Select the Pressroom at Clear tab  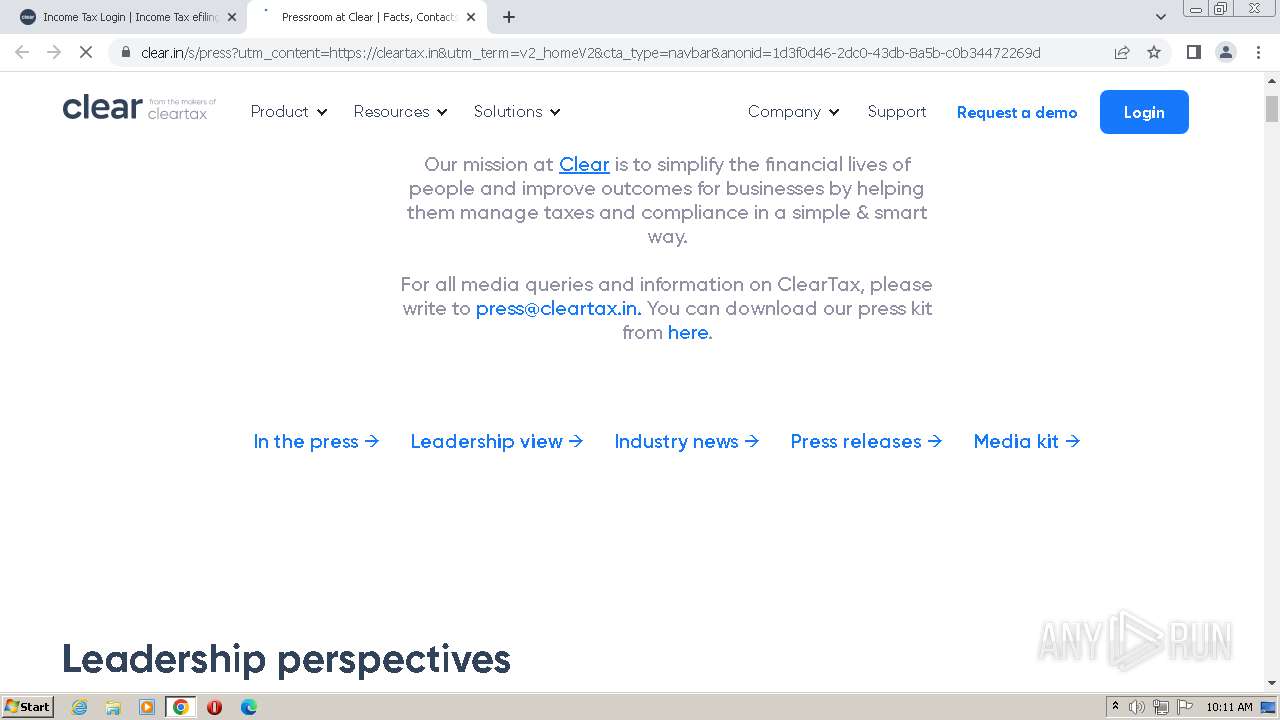[366, 17]
